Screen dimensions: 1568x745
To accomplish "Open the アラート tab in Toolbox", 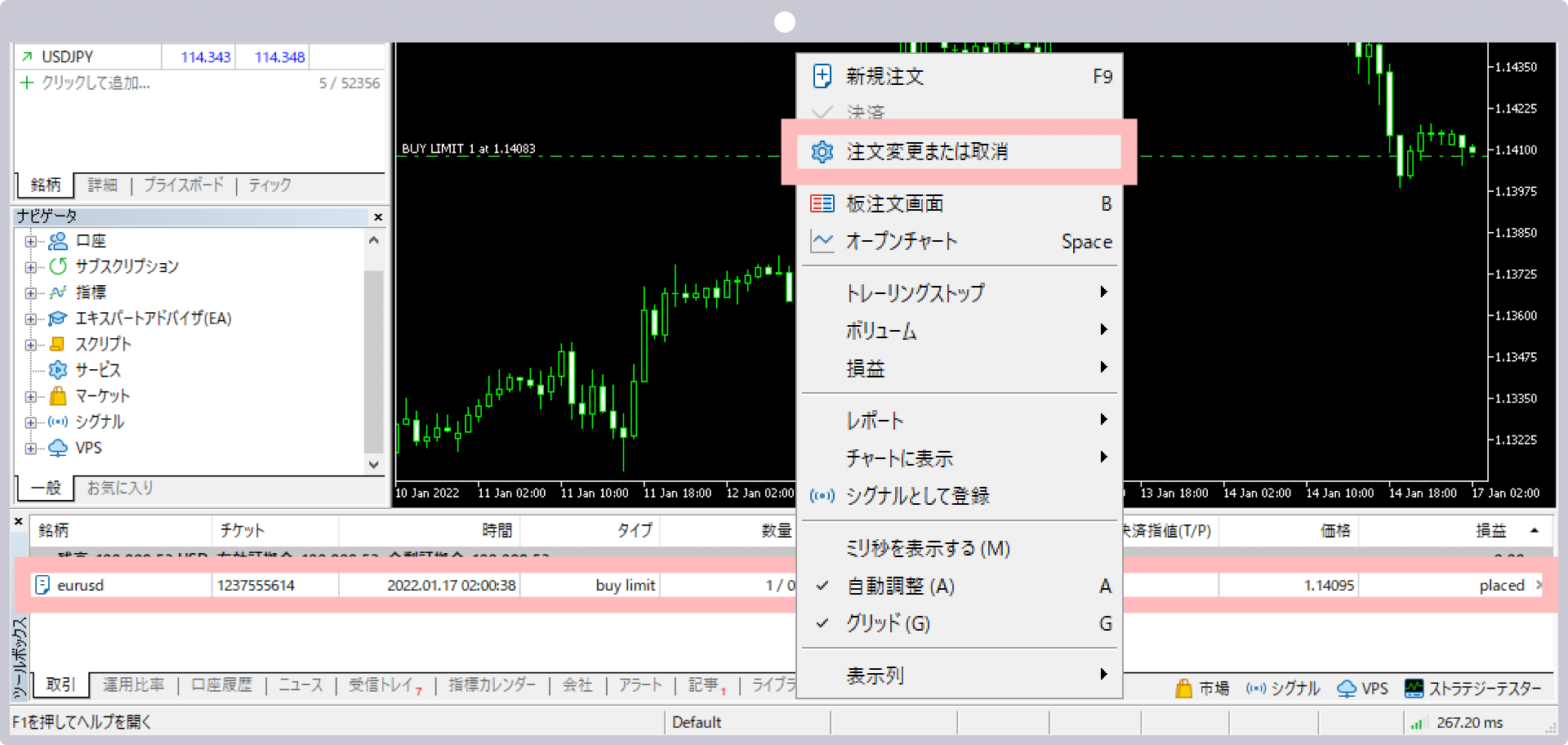I will tap(640, 685).
